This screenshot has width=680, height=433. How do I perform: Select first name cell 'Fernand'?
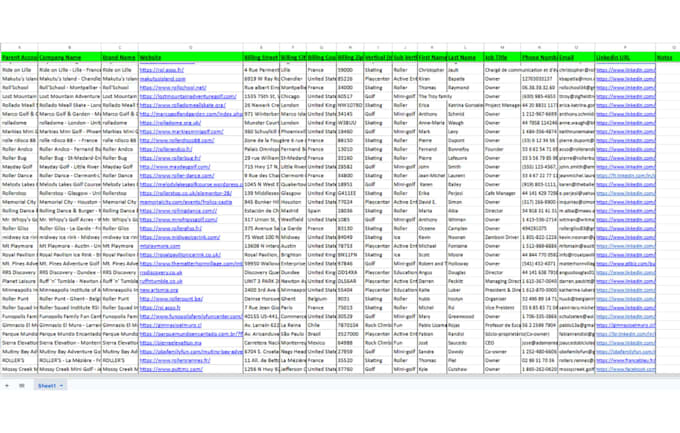click(432, 149)
